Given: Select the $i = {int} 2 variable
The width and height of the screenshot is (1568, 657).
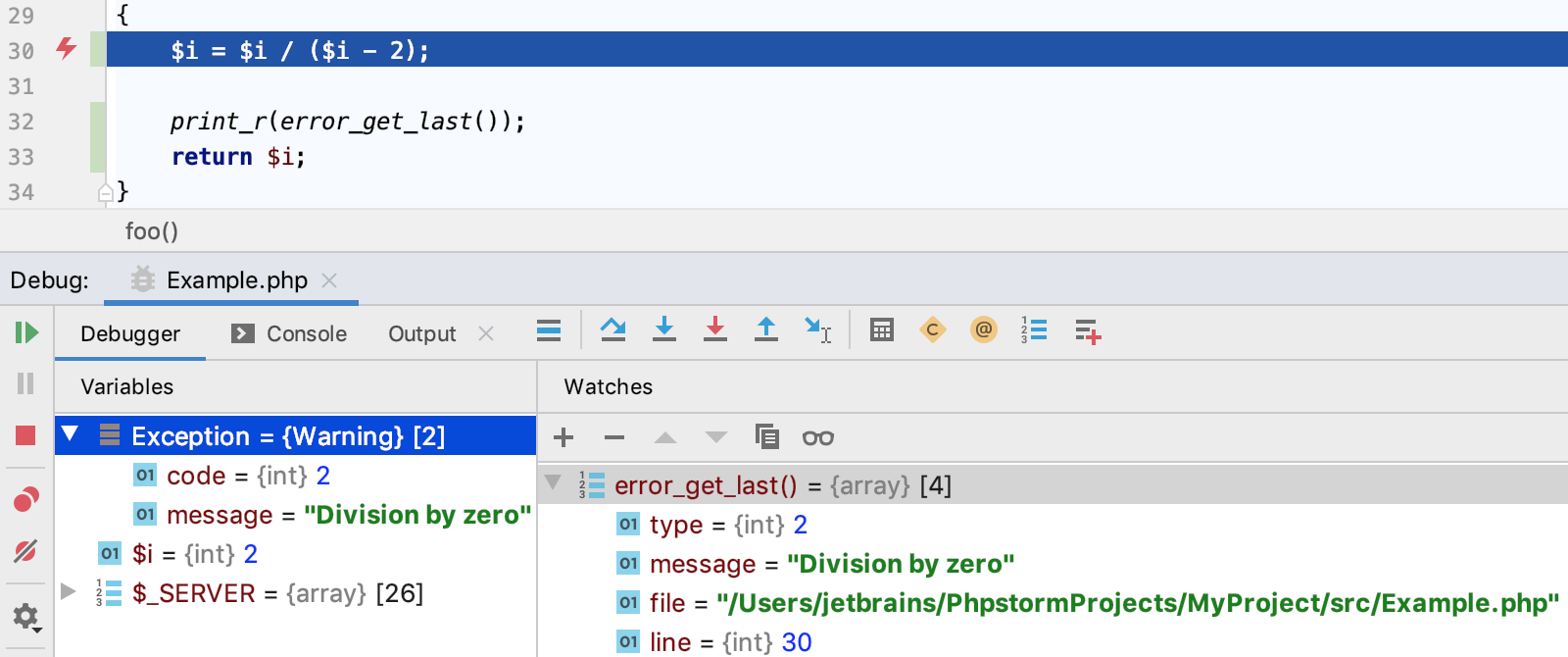Looking at the screenshot, I should pyautogui.click(x=296, y=554).
